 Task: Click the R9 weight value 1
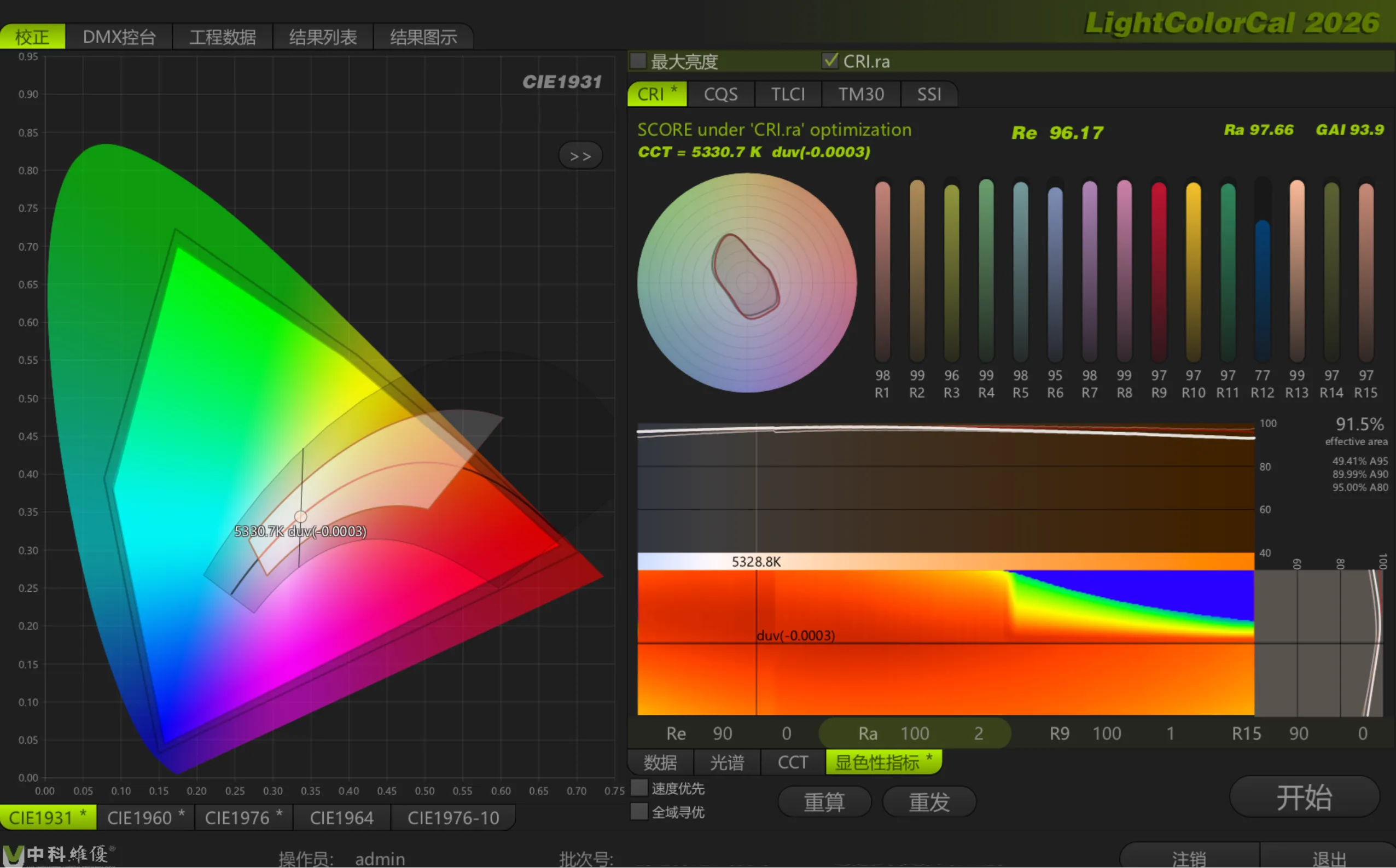pyautogui.click(x=1171, y=733)
